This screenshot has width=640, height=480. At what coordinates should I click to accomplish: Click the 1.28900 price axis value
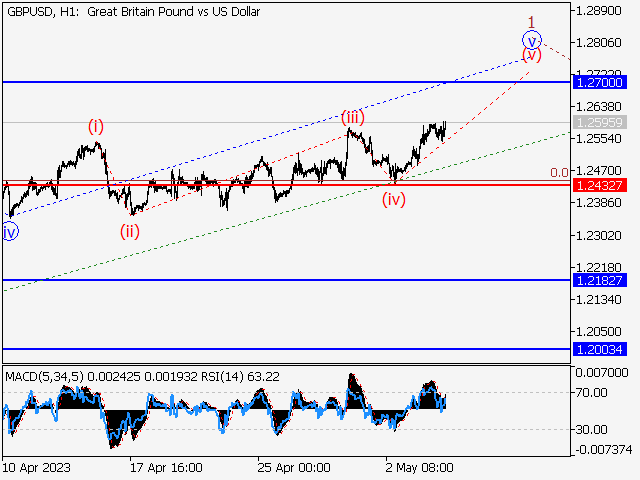pos(598,11)
